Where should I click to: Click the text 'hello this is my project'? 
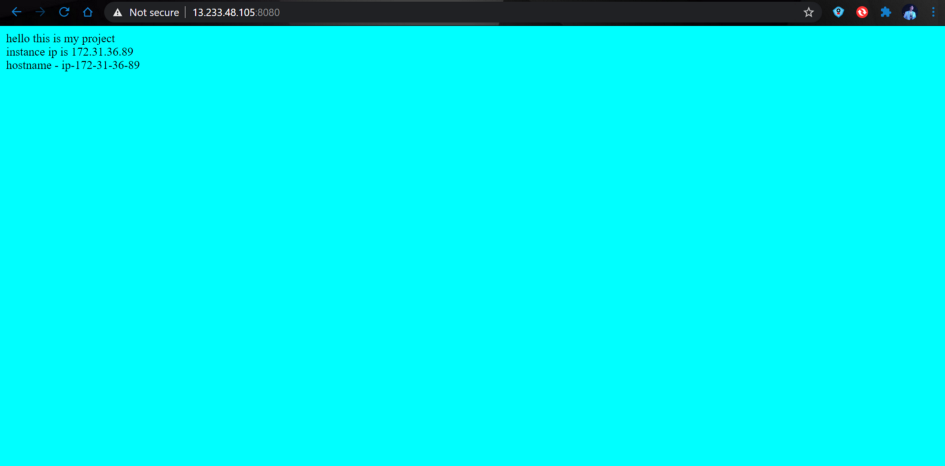[x=60, y=39]
